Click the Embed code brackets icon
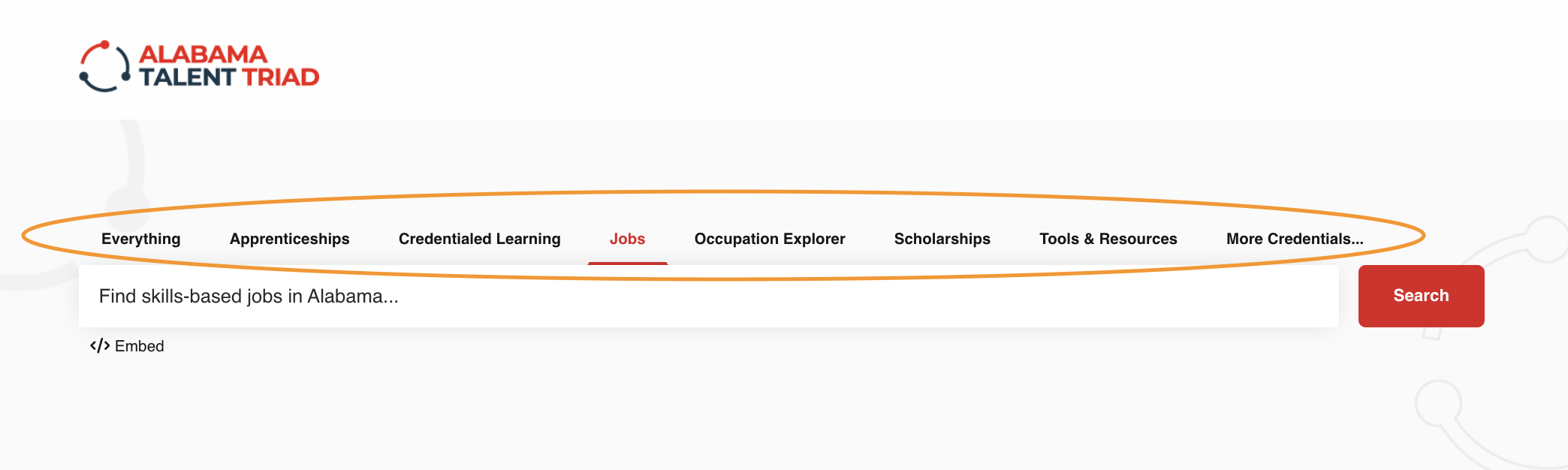1568x470 pixels. (100, 346)
